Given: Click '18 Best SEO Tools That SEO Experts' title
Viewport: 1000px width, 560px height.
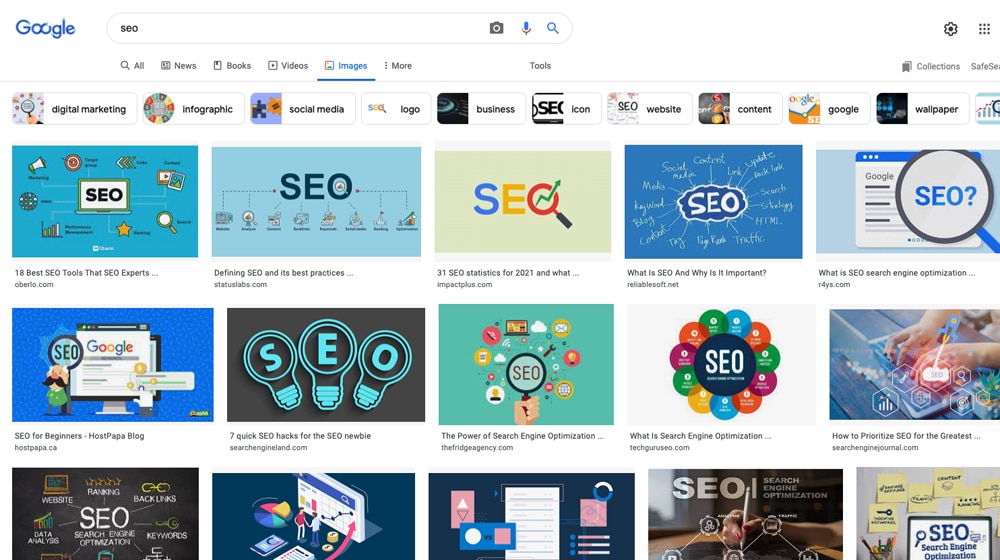Looking at the screenshot, I should (x=87, y=272).
